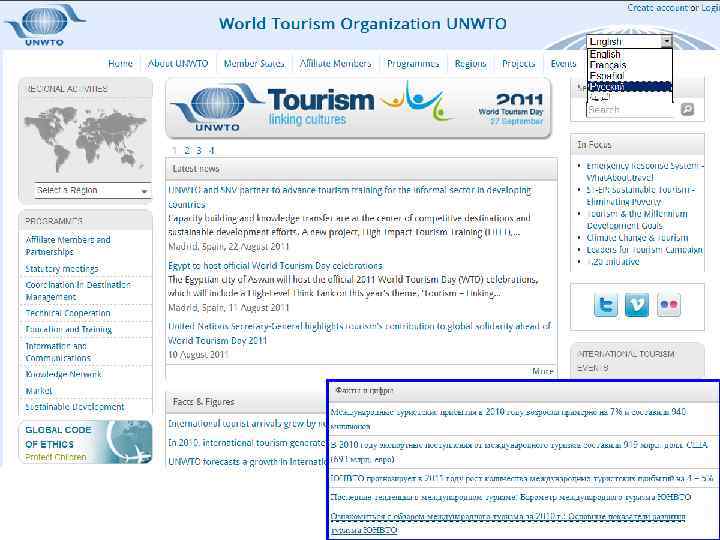
Task: Click the Create account link
Action: click(x=658, y=8)
